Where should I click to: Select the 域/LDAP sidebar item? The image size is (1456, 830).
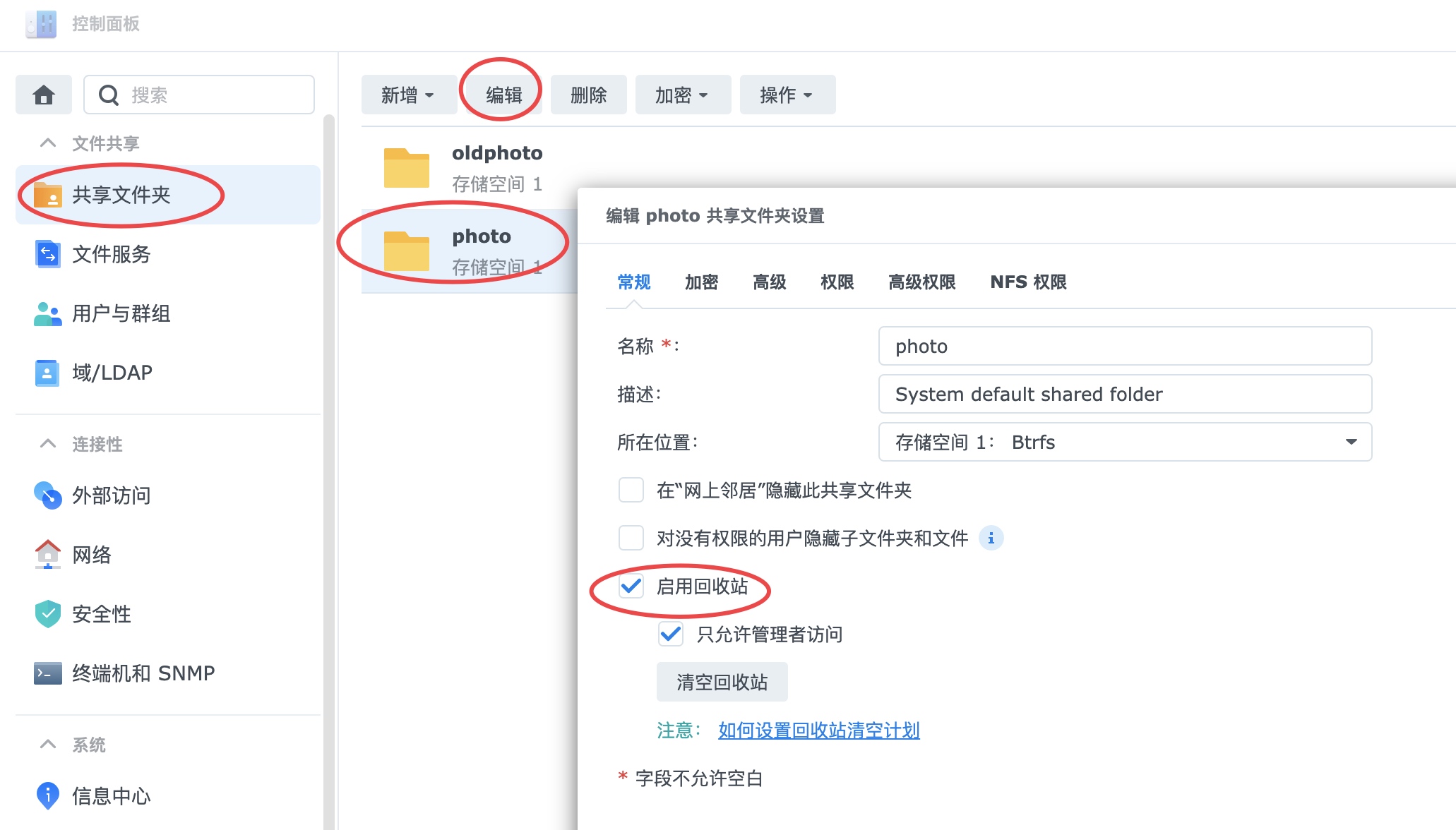tap(168, 373)
